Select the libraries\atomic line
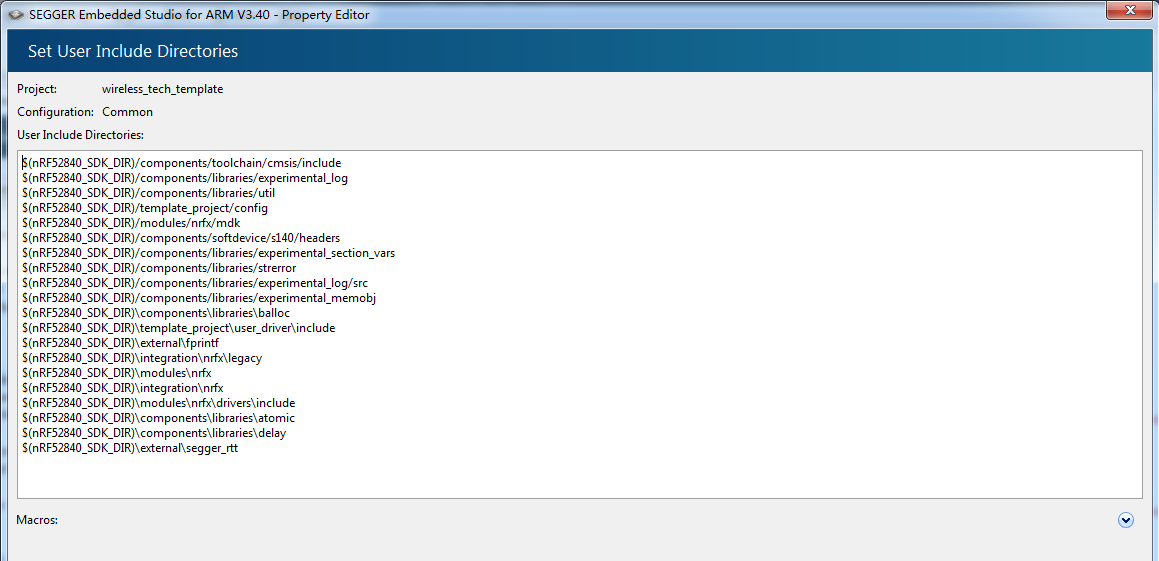Screen dimensions: 1159x561 pyautogui.click(x=158, y=418)
